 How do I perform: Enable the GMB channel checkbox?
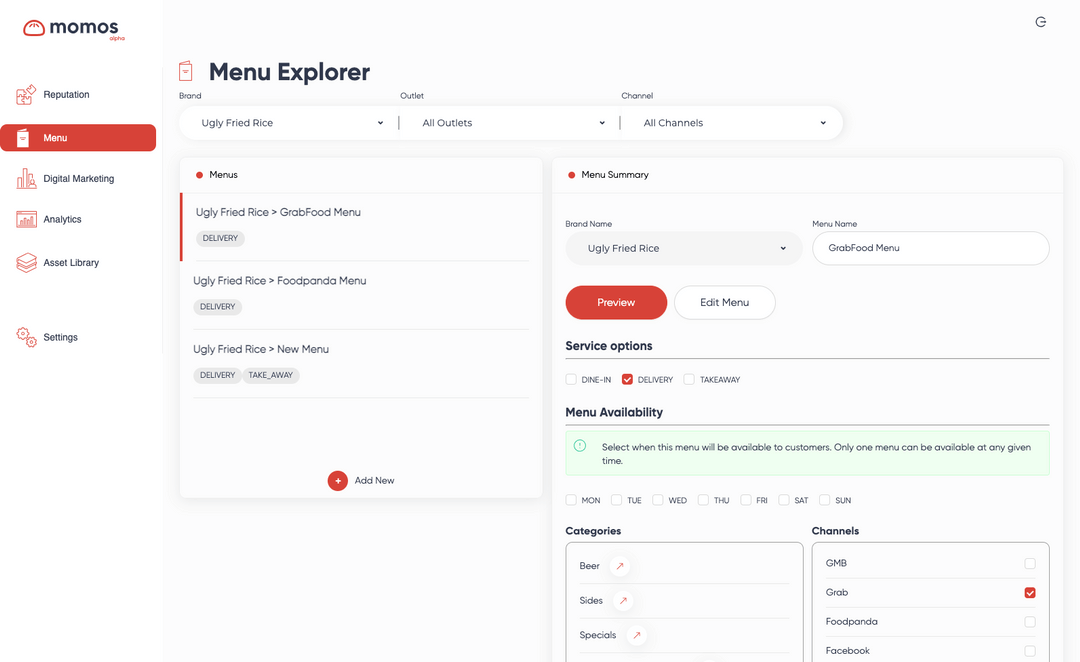pos(1030,563)
